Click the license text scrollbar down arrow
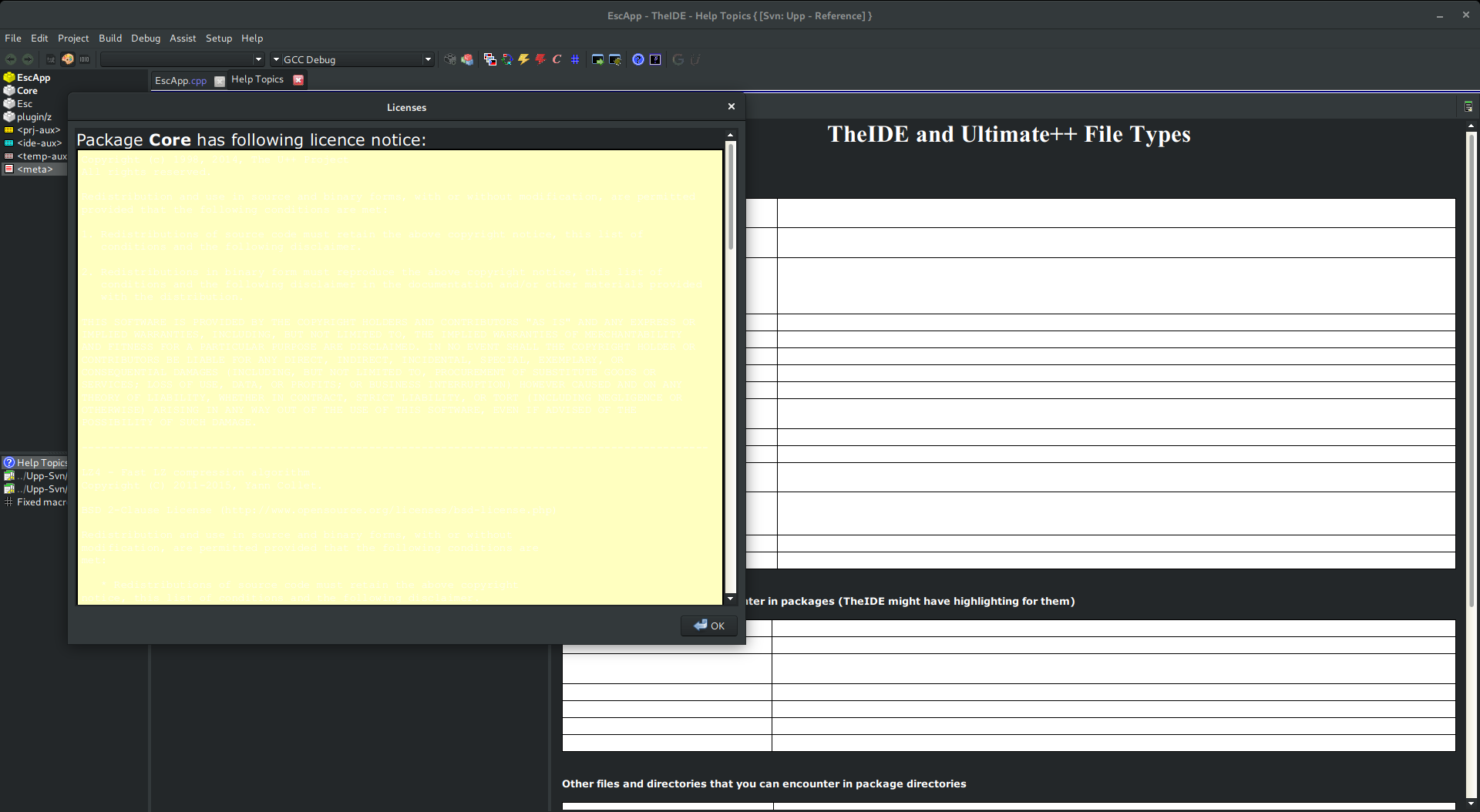This screenshot has height=812, width=1480. tap(731, 599)
